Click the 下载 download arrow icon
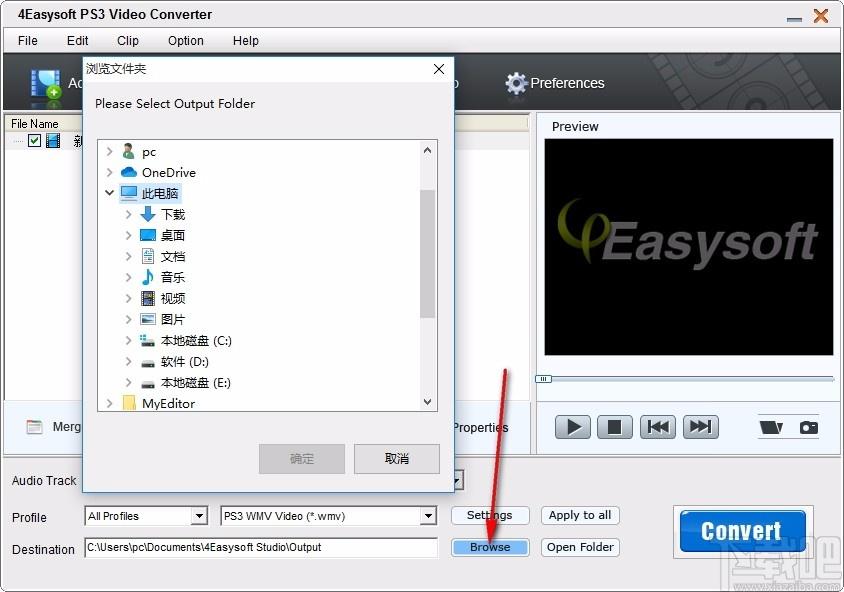 147,214
